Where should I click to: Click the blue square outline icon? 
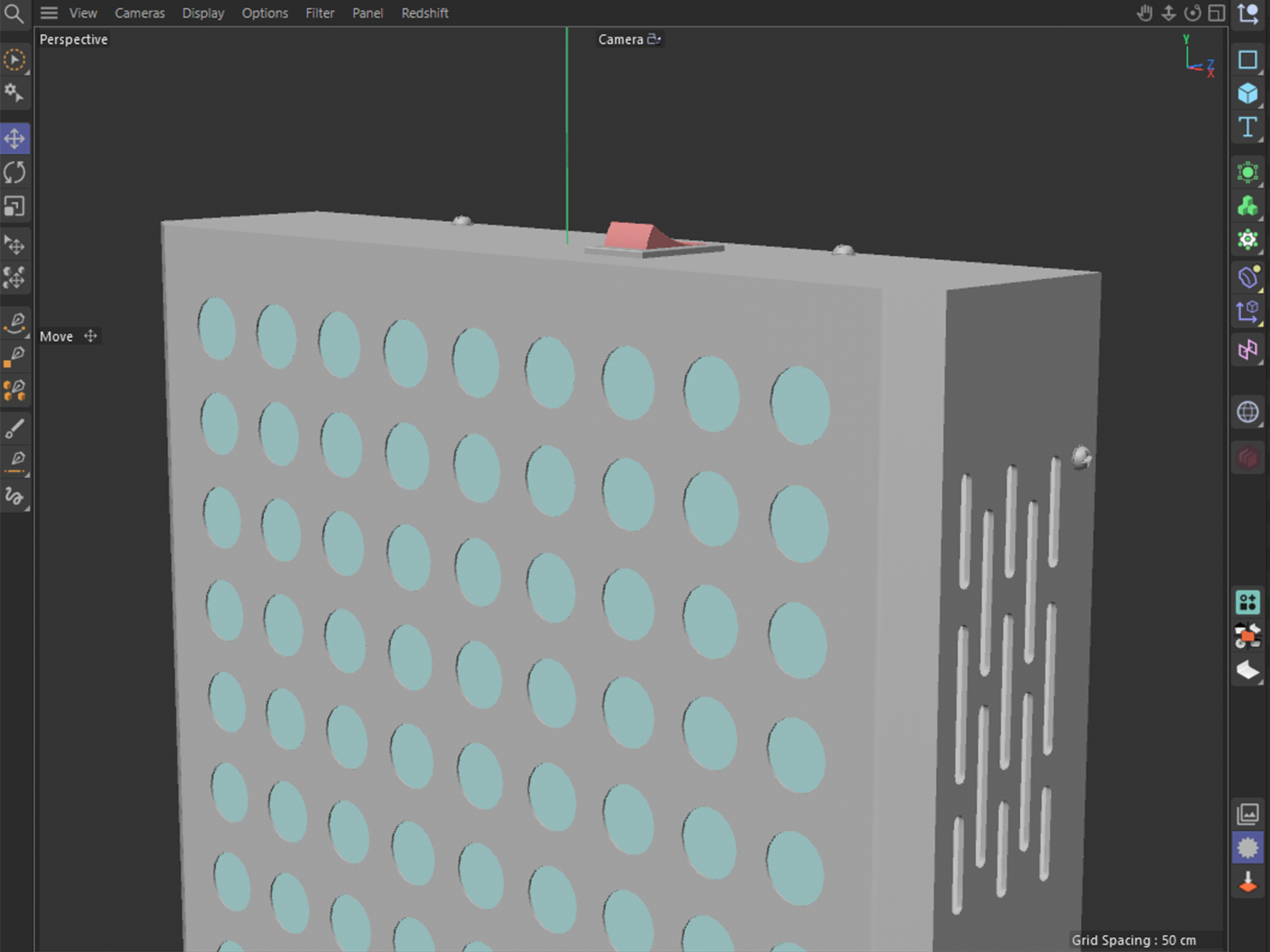pyautogui.click(x=1248, y=60)
